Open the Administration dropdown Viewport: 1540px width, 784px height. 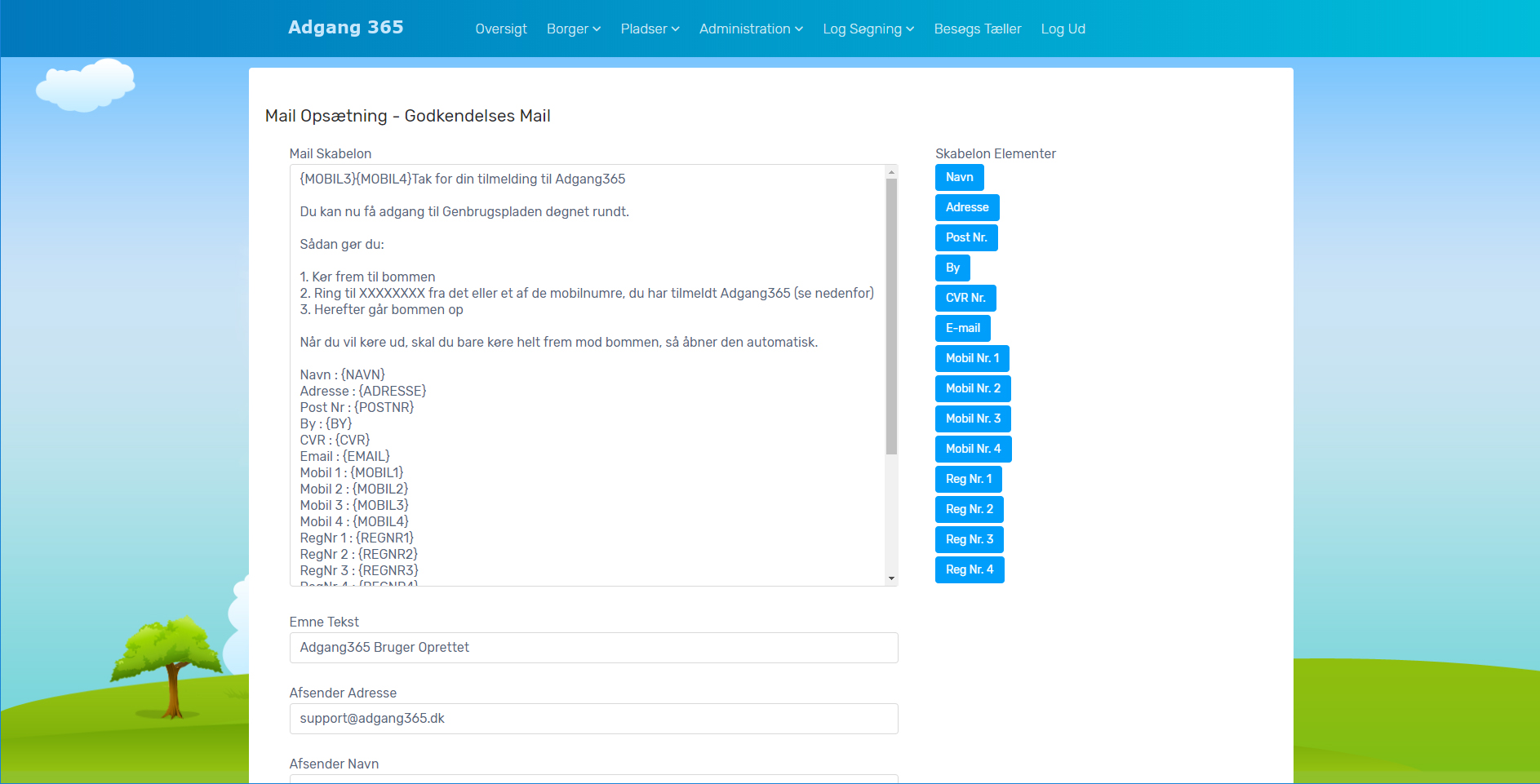click(x=751, y=29)
